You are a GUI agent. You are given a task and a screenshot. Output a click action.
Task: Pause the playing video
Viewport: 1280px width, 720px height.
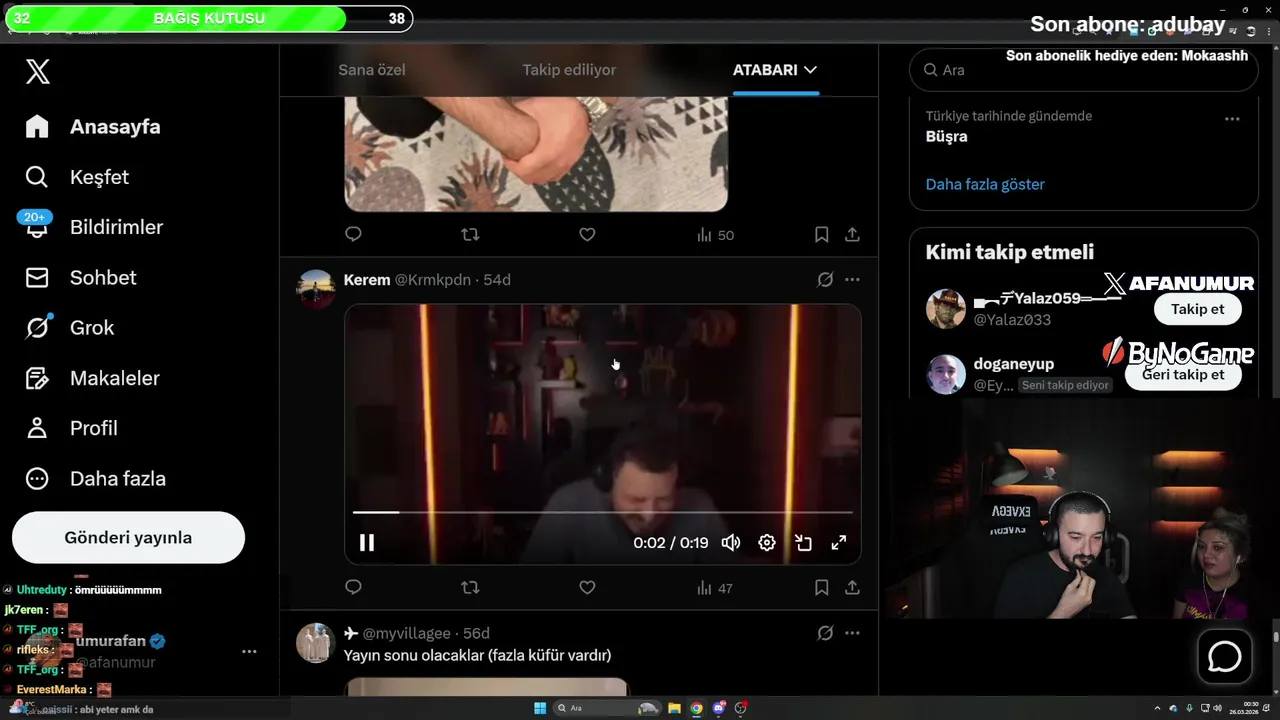367,543
